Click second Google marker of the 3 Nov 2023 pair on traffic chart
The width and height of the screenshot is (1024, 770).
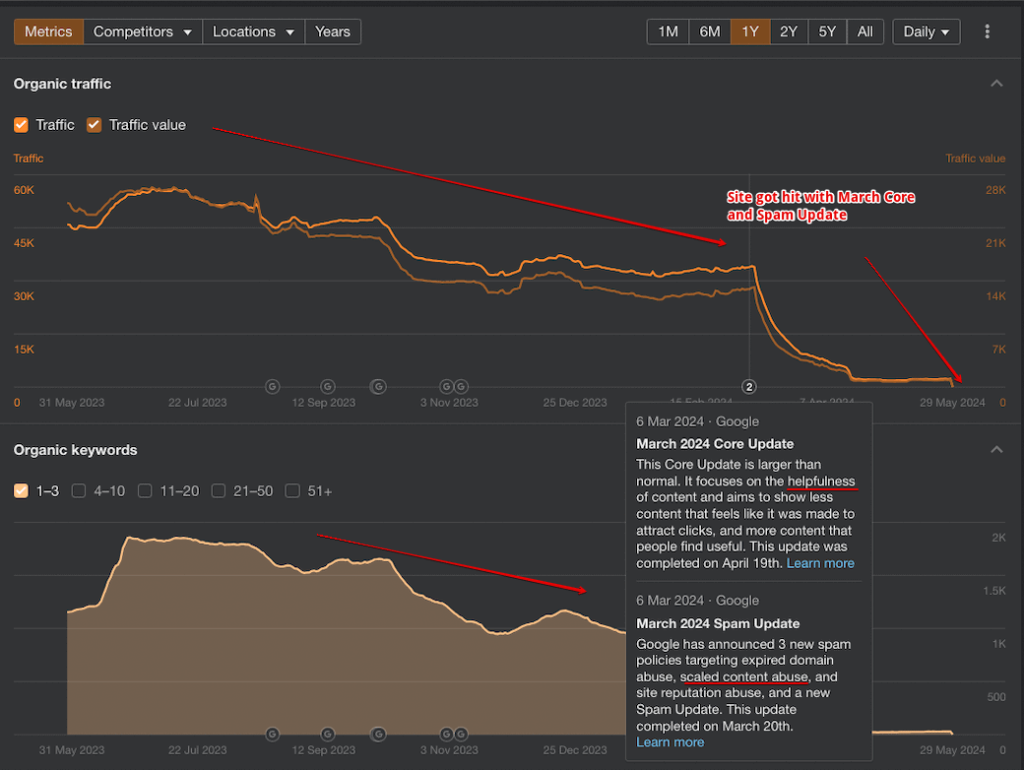pos(461,387)
